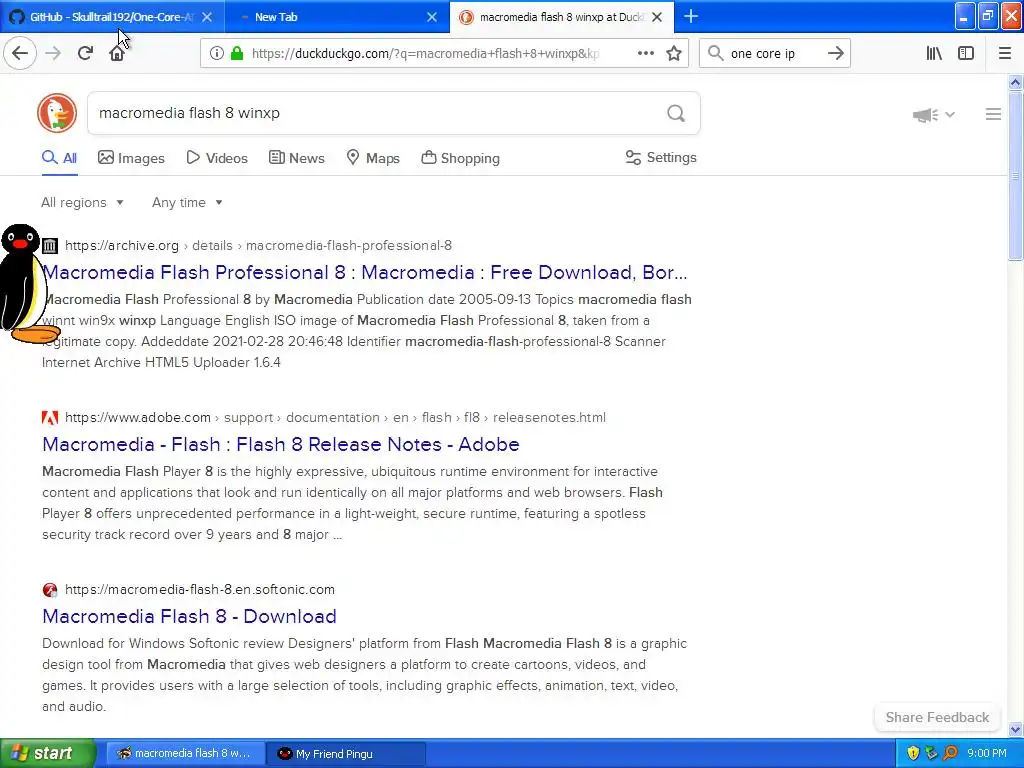Close the GitHub tab

click(206, 17)
